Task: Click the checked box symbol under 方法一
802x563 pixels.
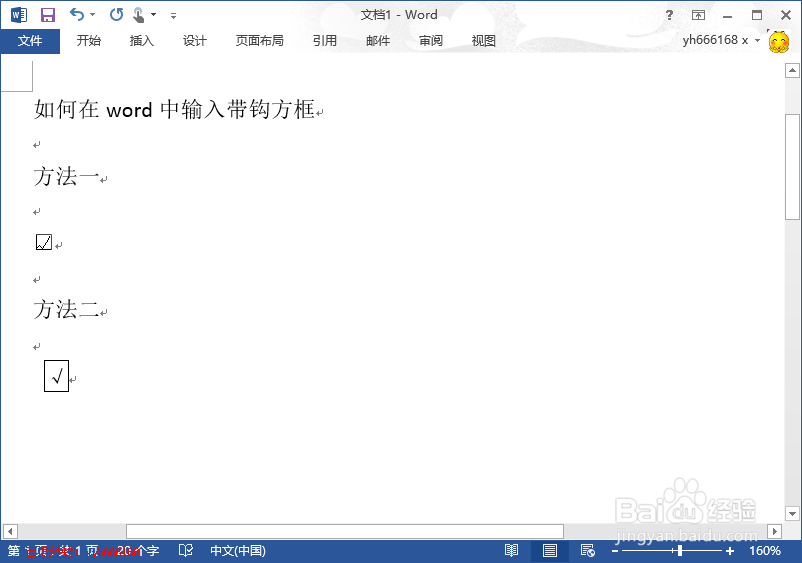Action: (44, 242)
